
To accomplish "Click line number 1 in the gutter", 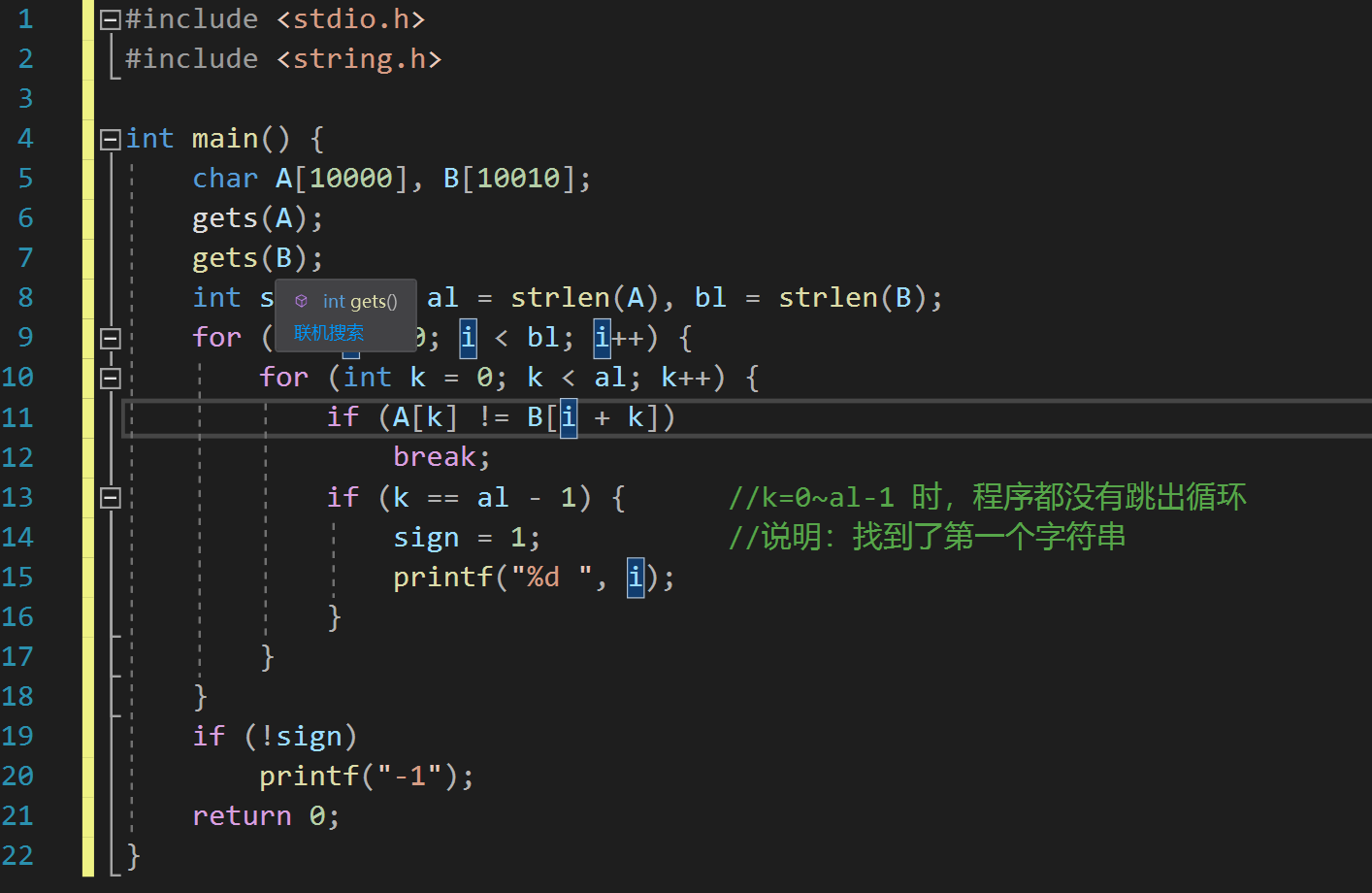I will click(25, 19).
